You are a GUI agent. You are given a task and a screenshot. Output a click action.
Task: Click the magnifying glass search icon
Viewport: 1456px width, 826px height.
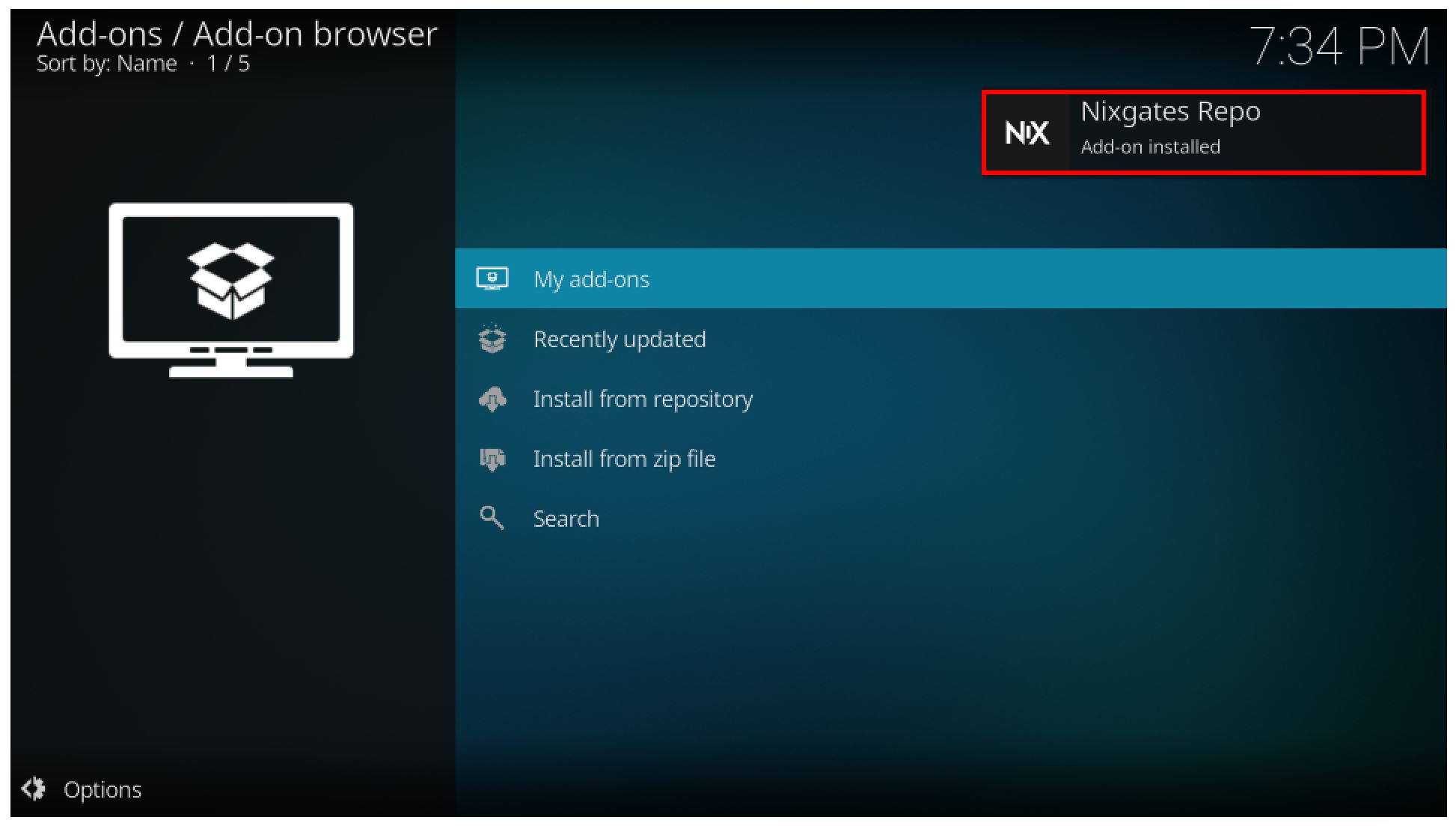492,518
